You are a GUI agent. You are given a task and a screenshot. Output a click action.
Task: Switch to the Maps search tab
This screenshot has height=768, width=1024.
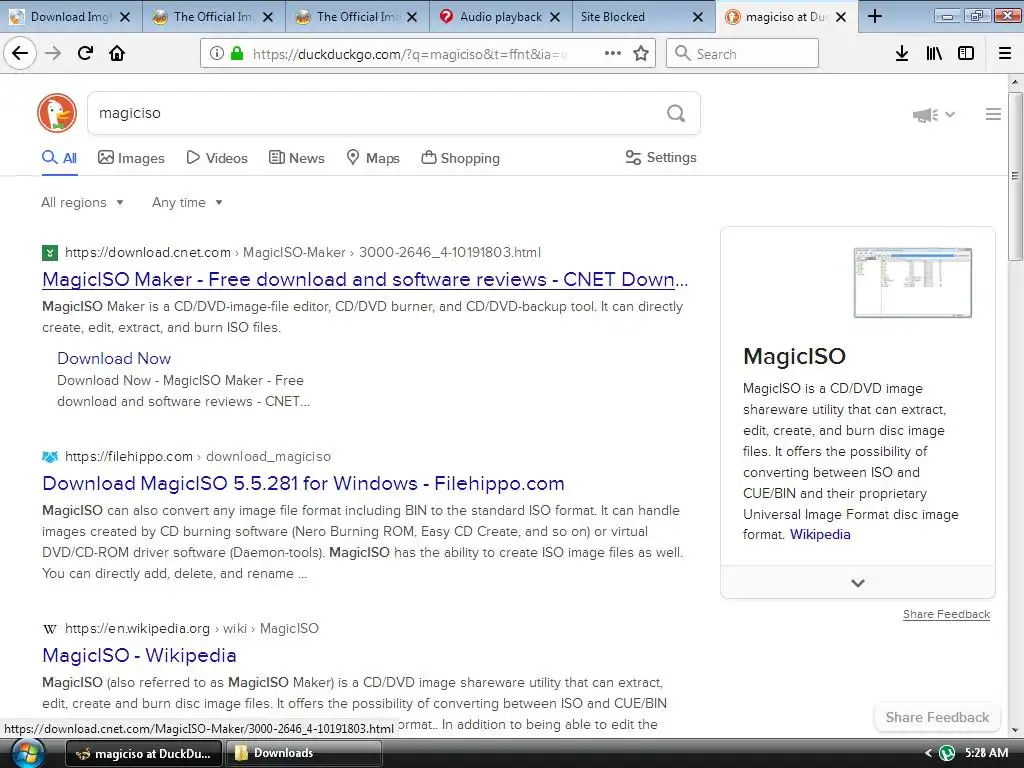[373, 158]
